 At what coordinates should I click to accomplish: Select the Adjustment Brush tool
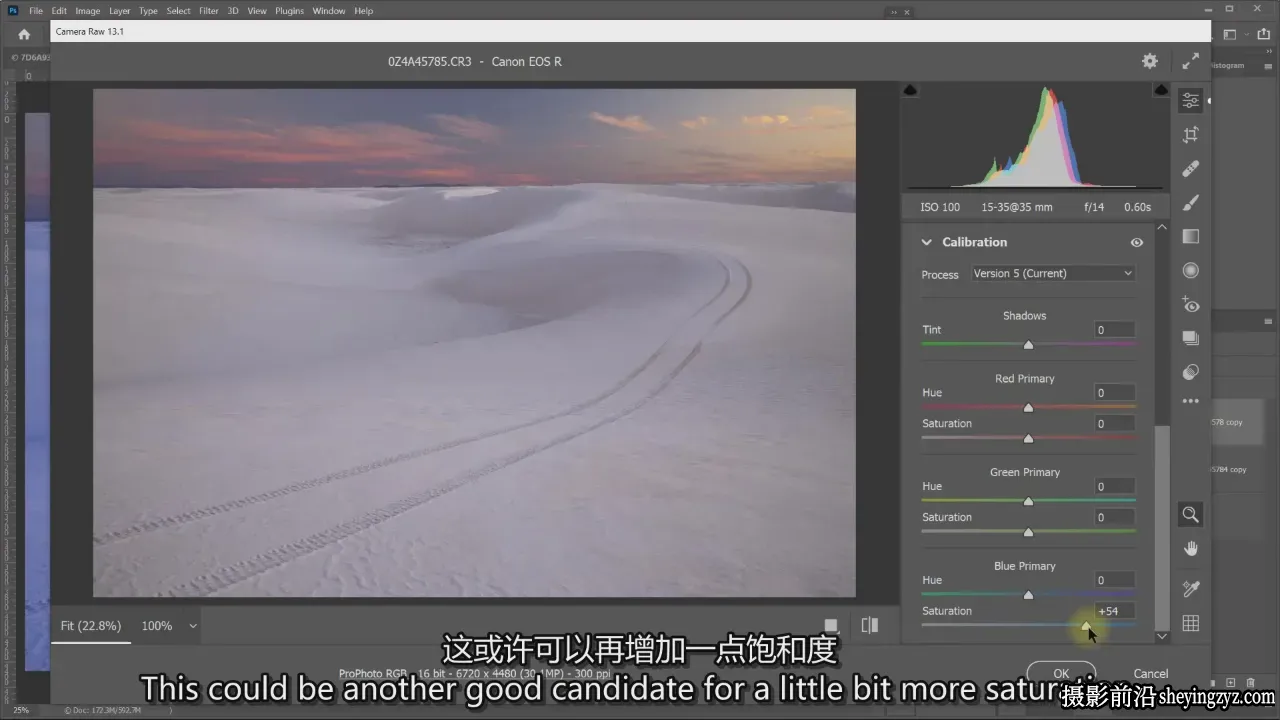[1190, 203]
